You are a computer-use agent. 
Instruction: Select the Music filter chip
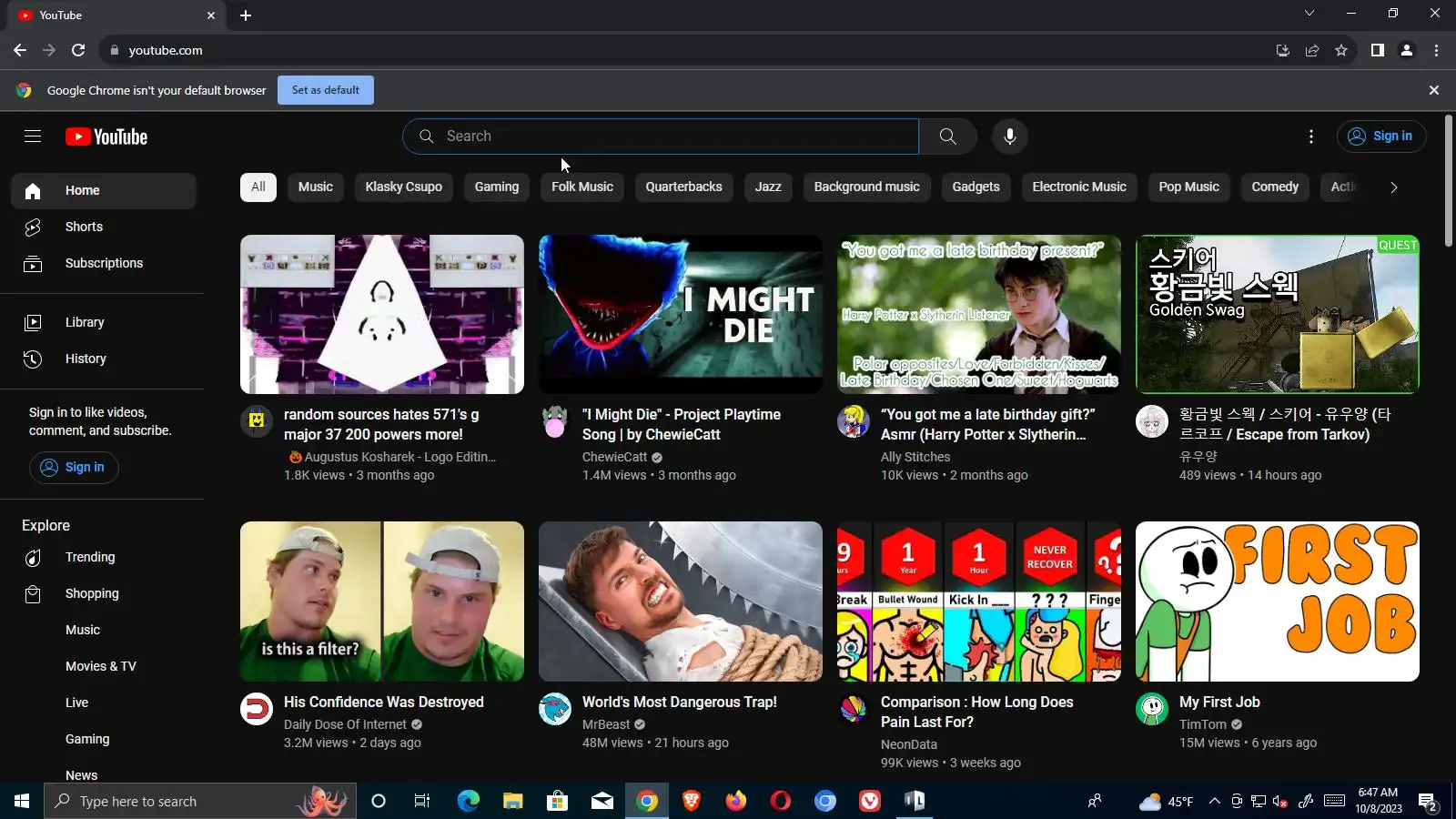[316, 187]
